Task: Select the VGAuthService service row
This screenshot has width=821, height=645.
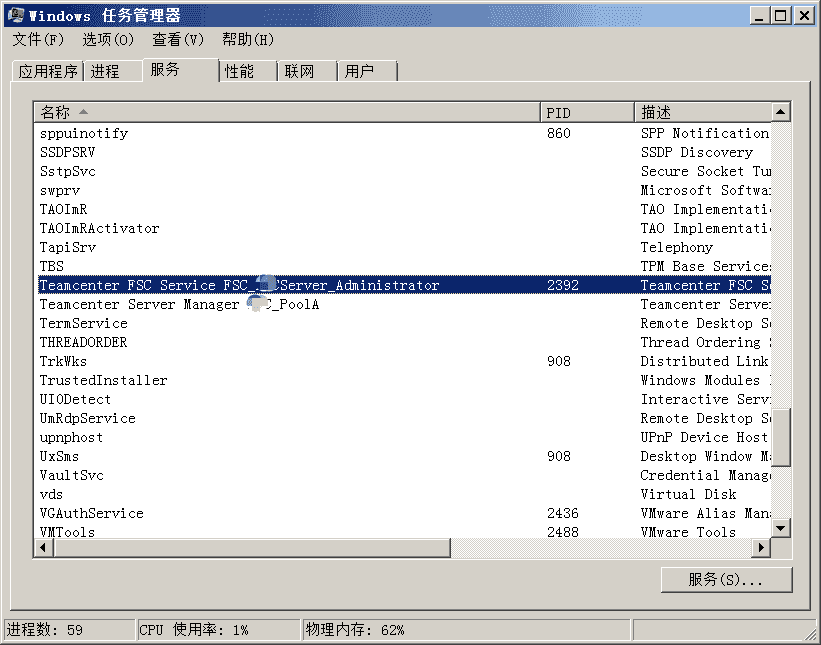Action: [403, 513]
